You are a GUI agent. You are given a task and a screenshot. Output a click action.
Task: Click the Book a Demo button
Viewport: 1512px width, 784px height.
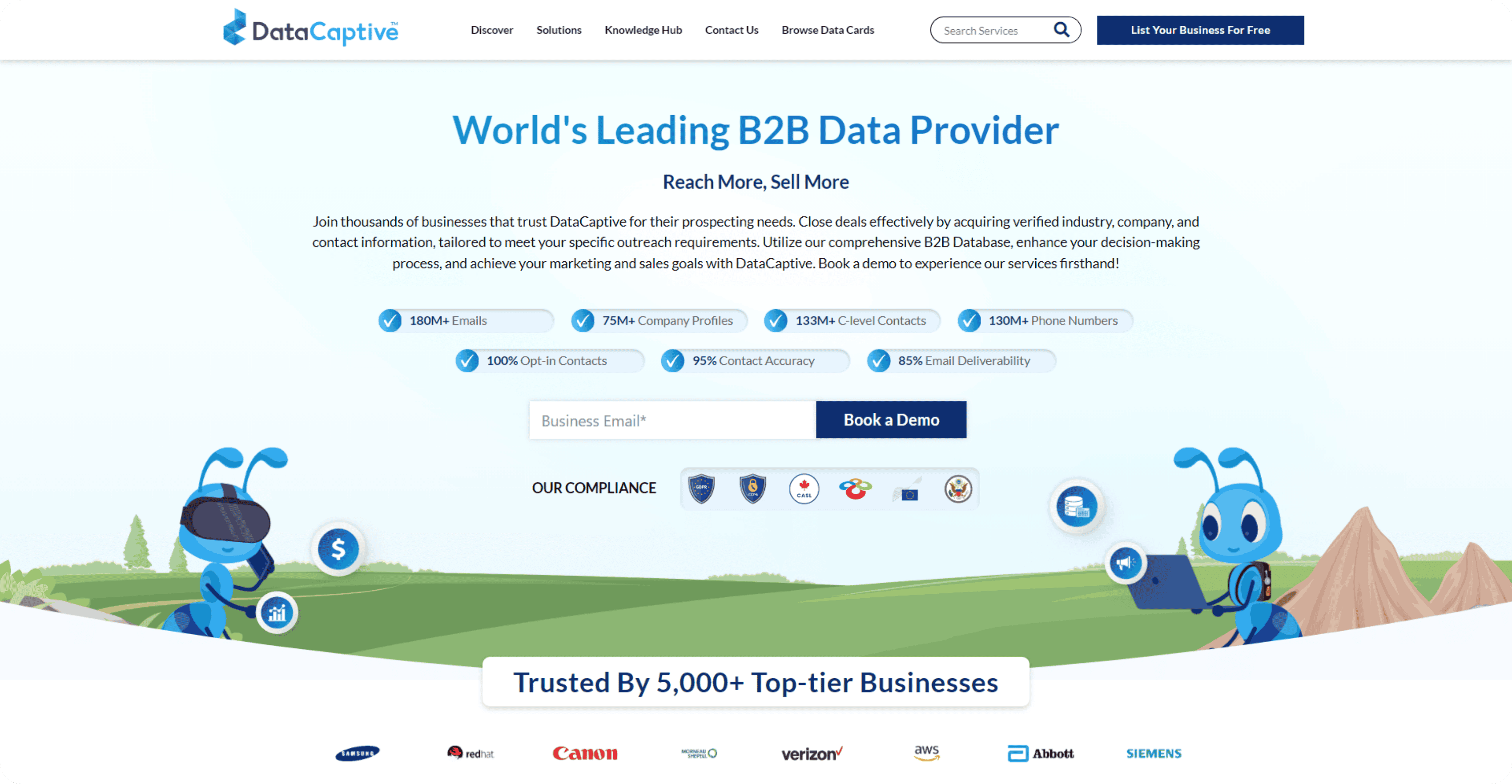(x=891, y=420)
